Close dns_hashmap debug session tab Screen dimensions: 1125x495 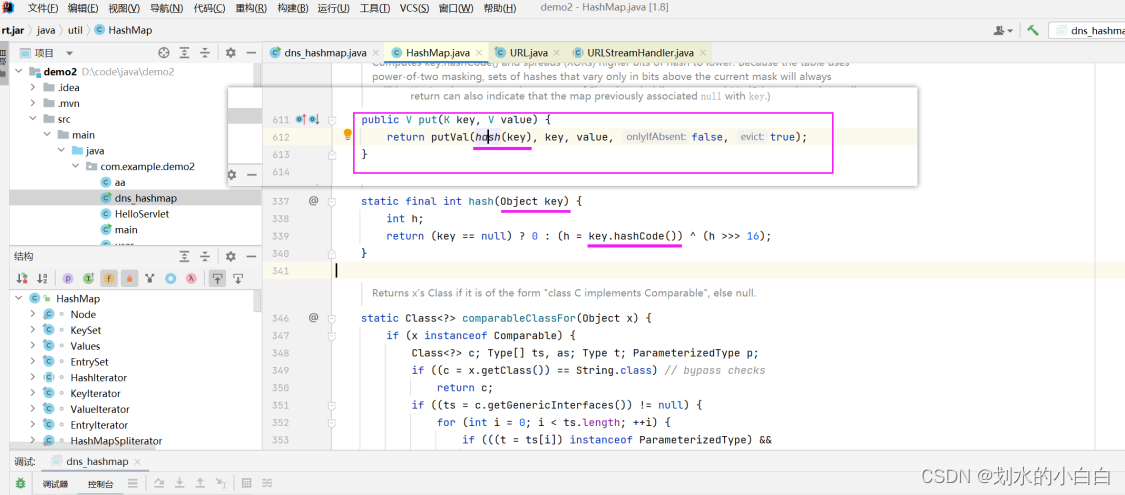click(x=138, y=462)
